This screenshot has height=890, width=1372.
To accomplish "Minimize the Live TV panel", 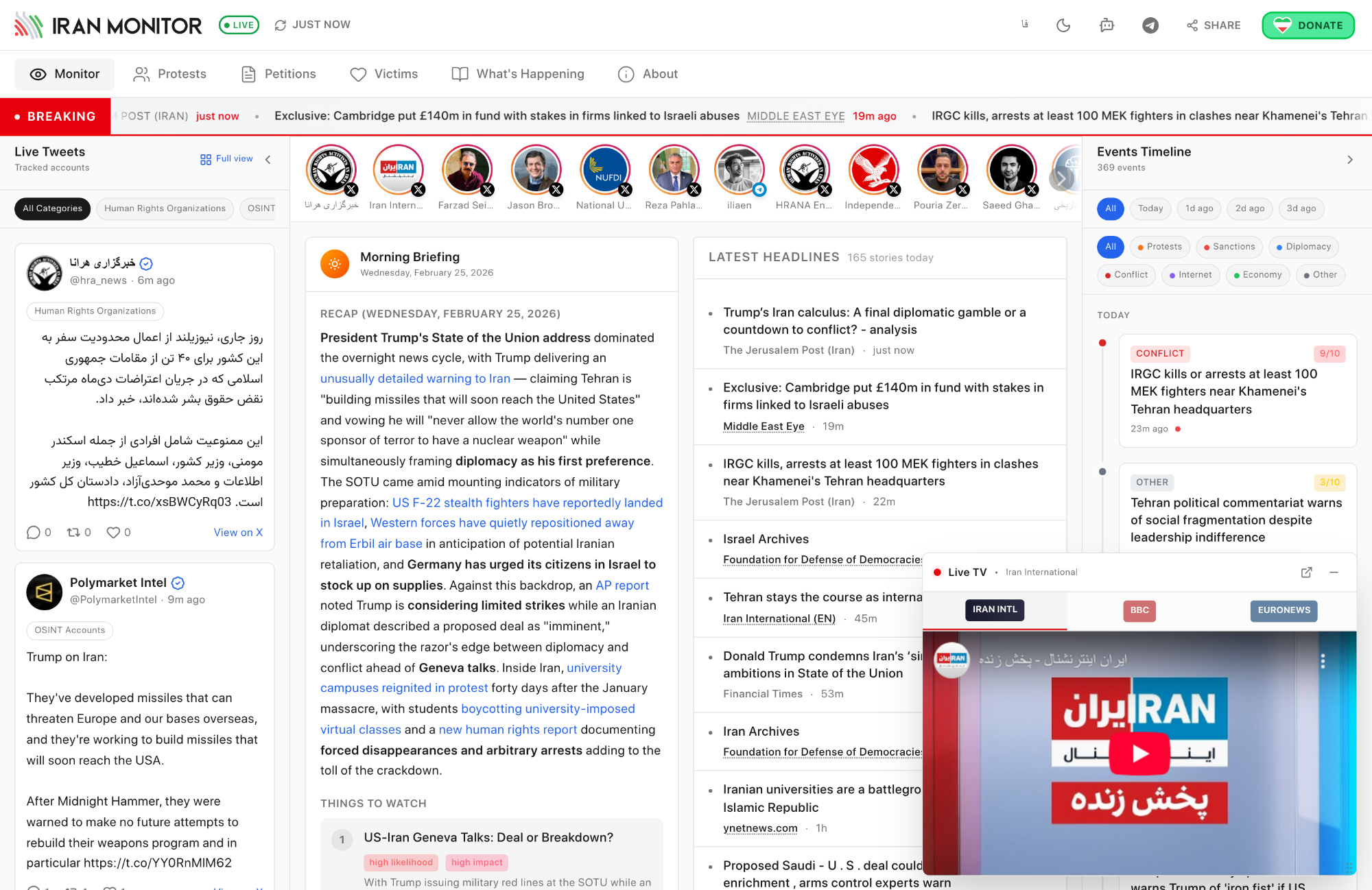I will [1334, 572].
